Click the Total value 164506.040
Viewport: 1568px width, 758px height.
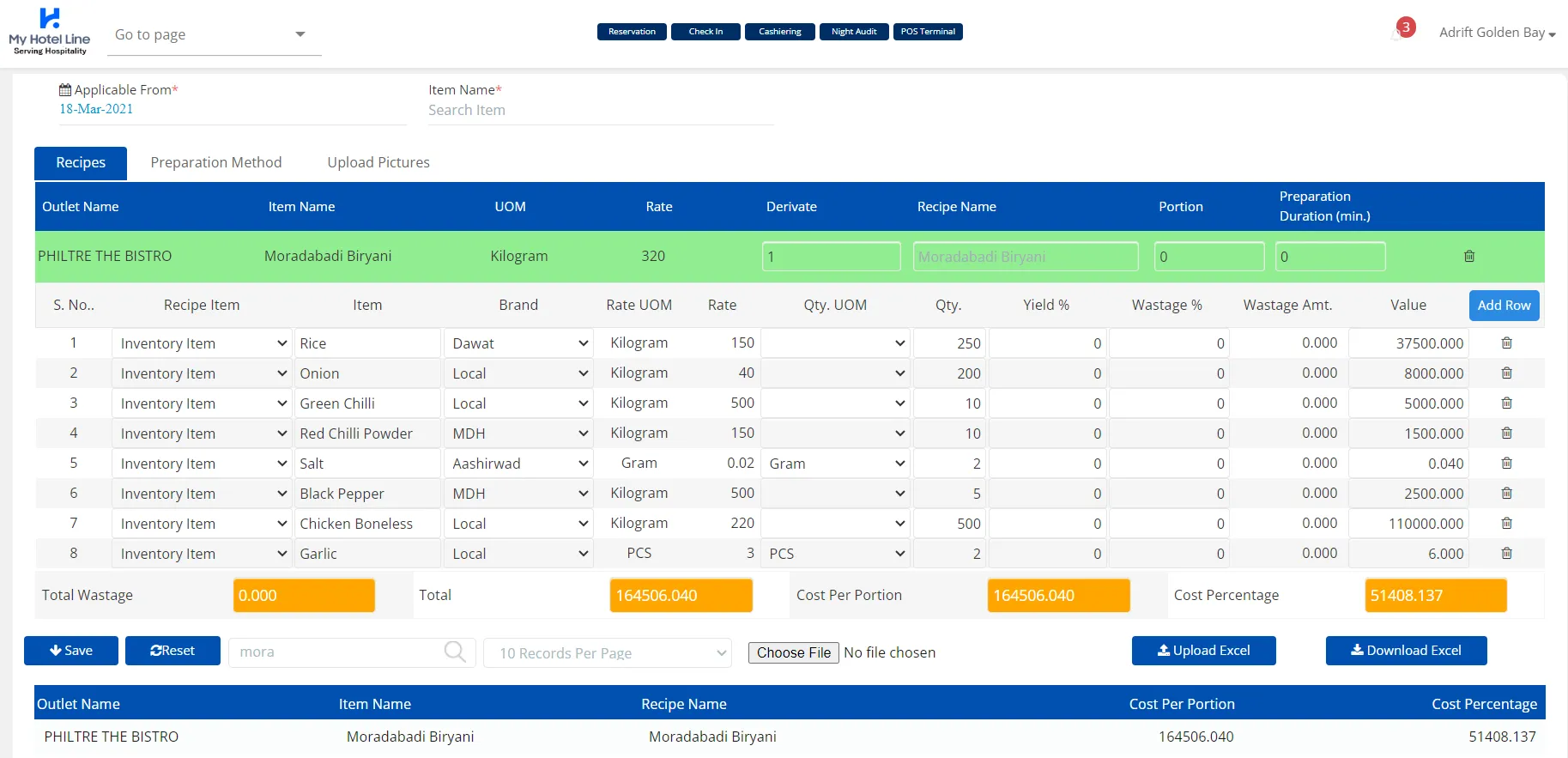(681, 596)
